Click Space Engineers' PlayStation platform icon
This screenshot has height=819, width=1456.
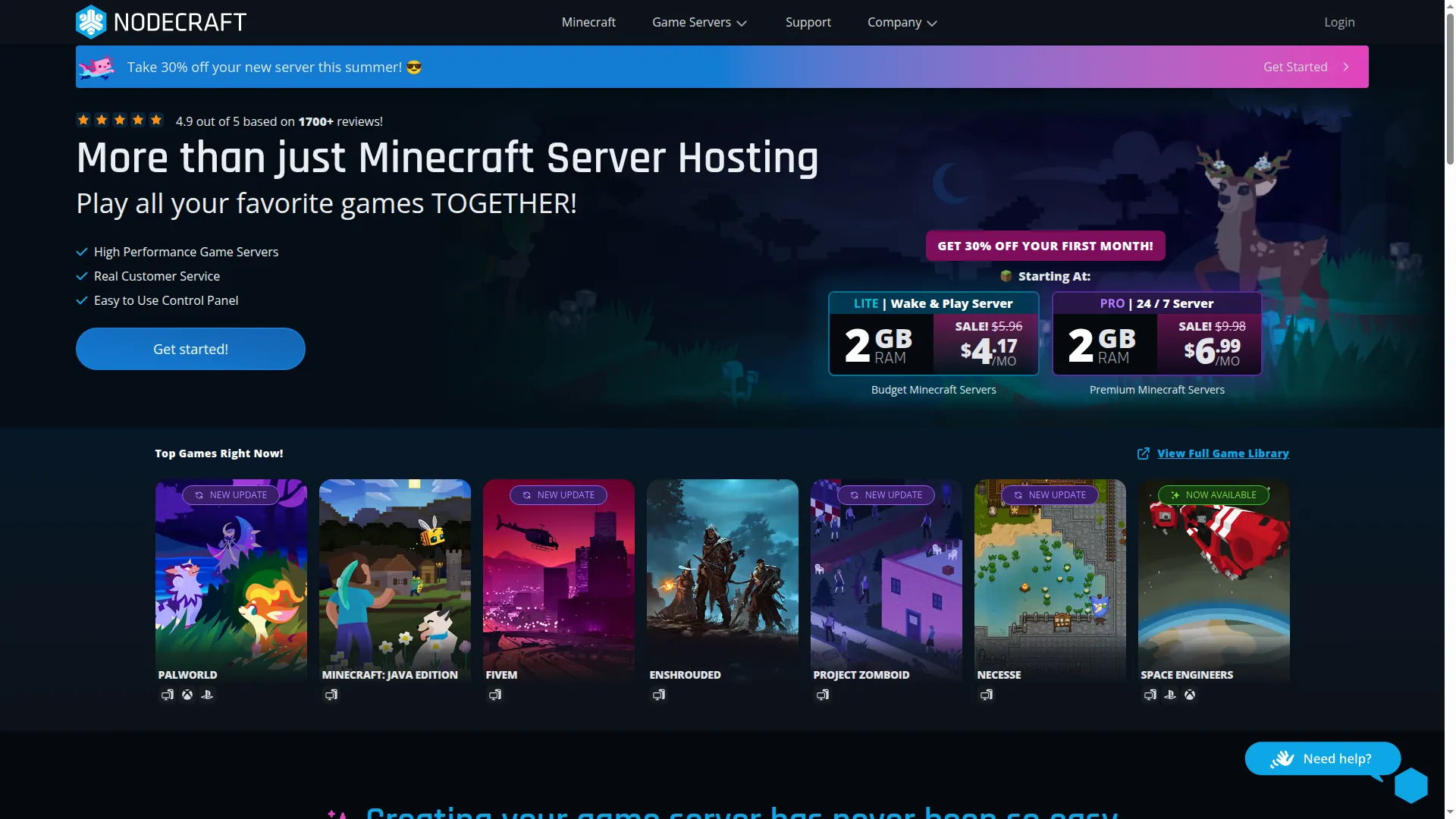[x=1170, y=695]
